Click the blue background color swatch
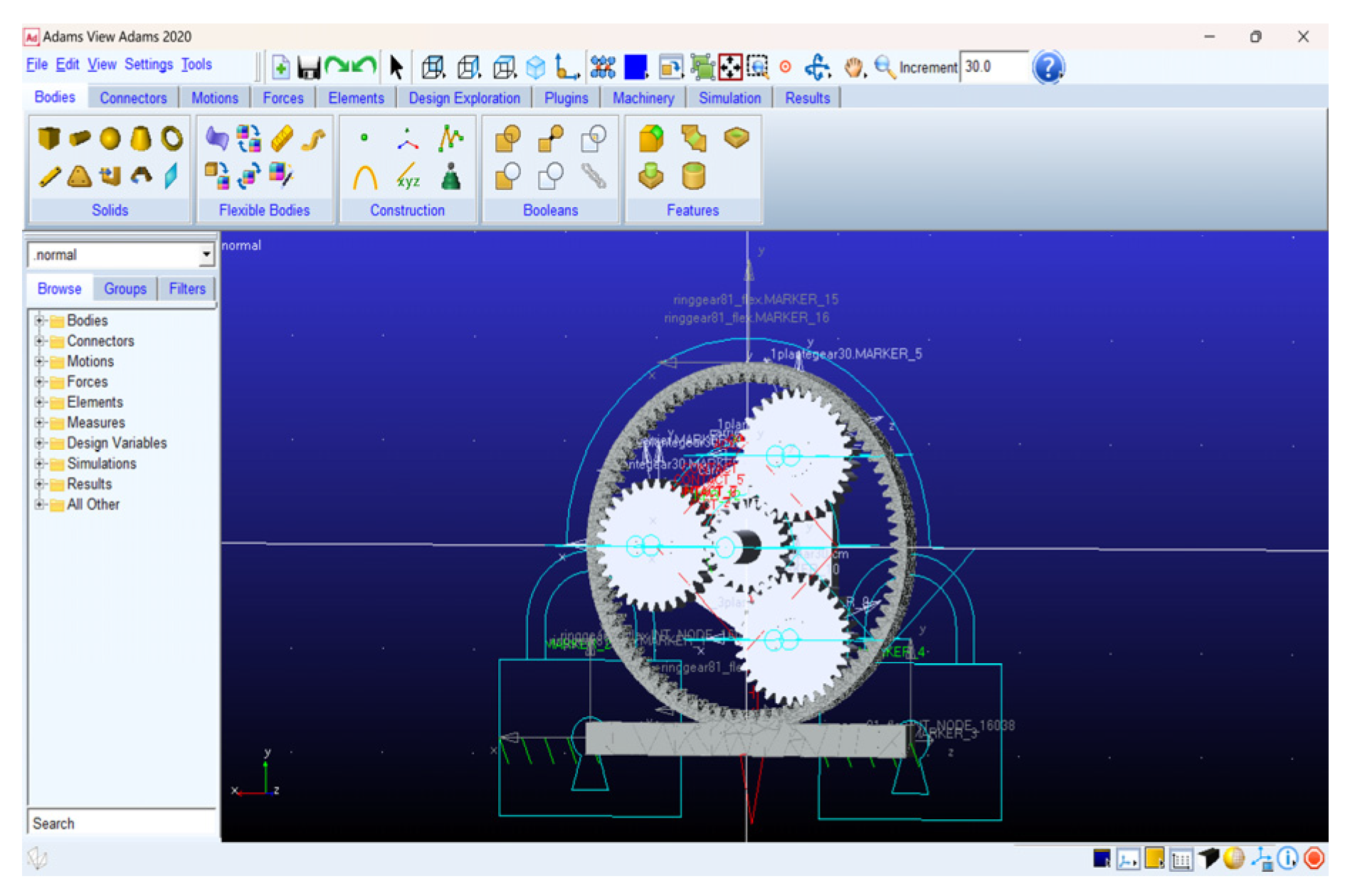Viewport: 1345px width, 896px height. (x=635, y=68)
